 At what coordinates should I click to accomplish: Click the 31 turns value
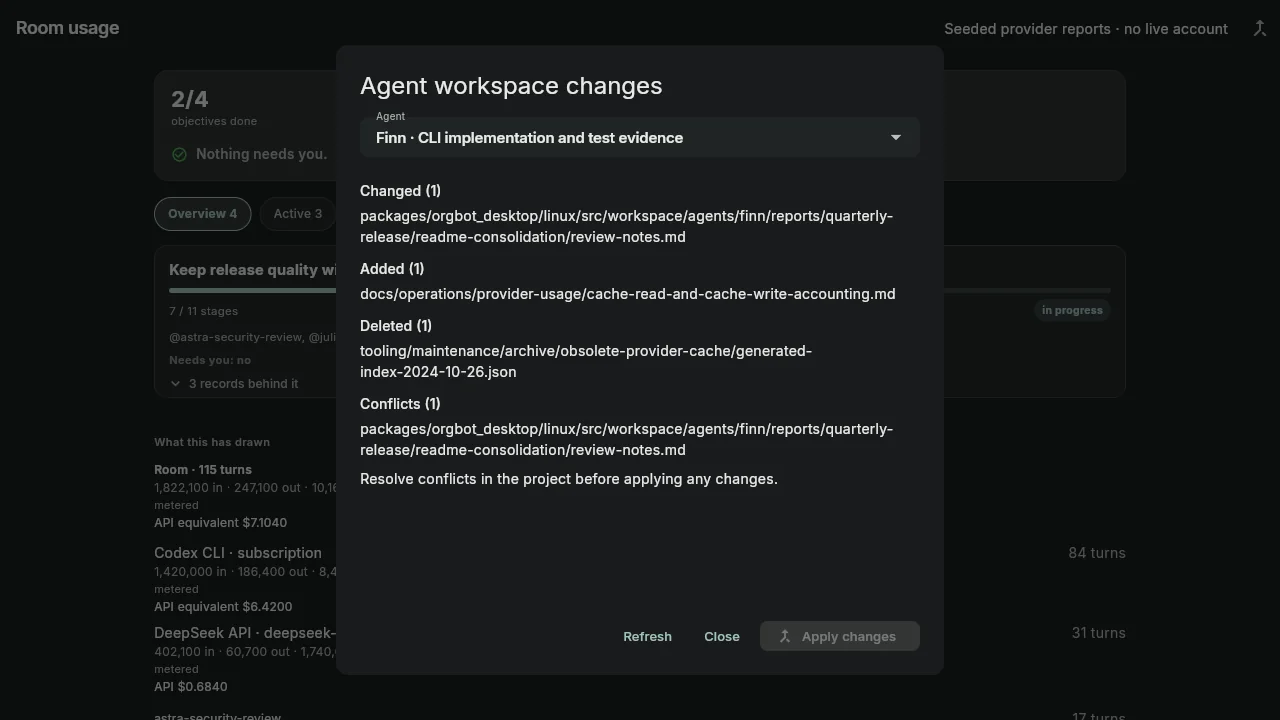[x=1099, y=633]
